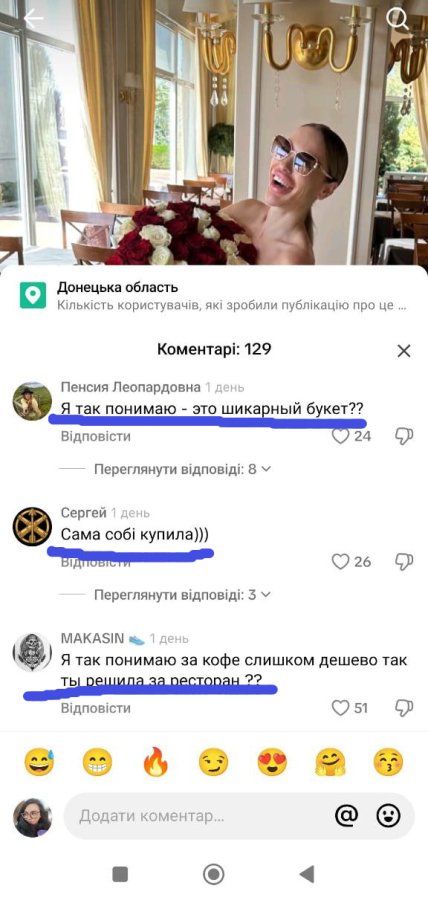Tap green location pin icon
The image size is (428, 900).
pos(33,295)
